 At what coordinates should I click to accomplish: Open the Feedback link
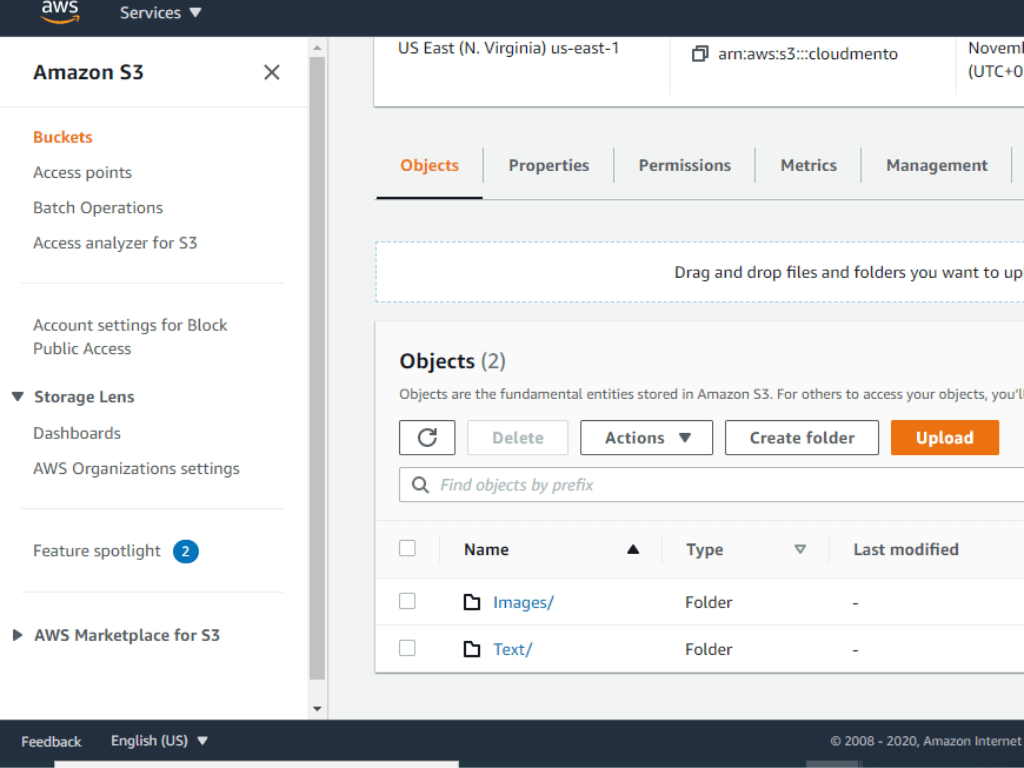[51, 742]
